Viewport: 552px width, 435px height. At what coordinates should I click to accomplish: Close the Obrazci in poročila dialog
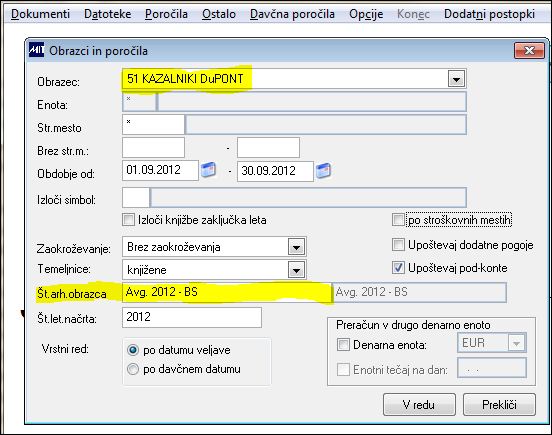[x=529, y=51]
